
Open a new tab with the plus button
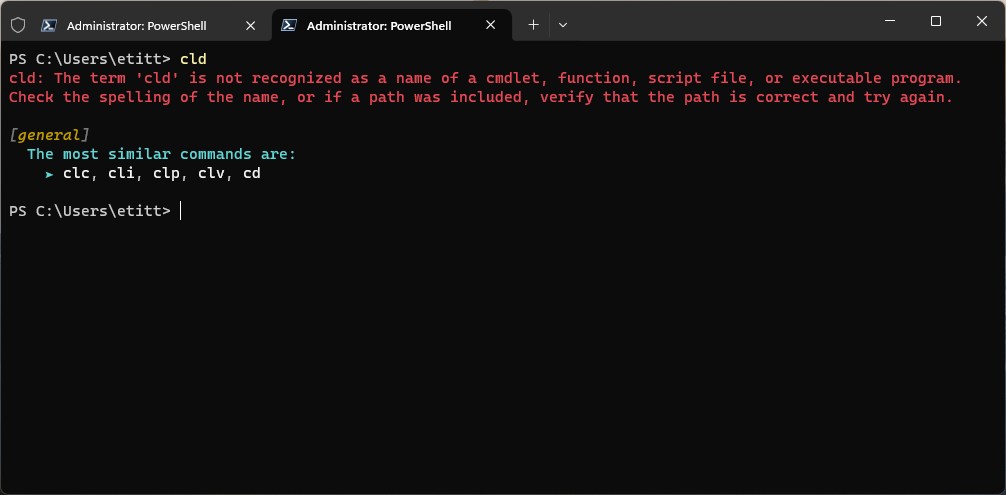point(533,25)
